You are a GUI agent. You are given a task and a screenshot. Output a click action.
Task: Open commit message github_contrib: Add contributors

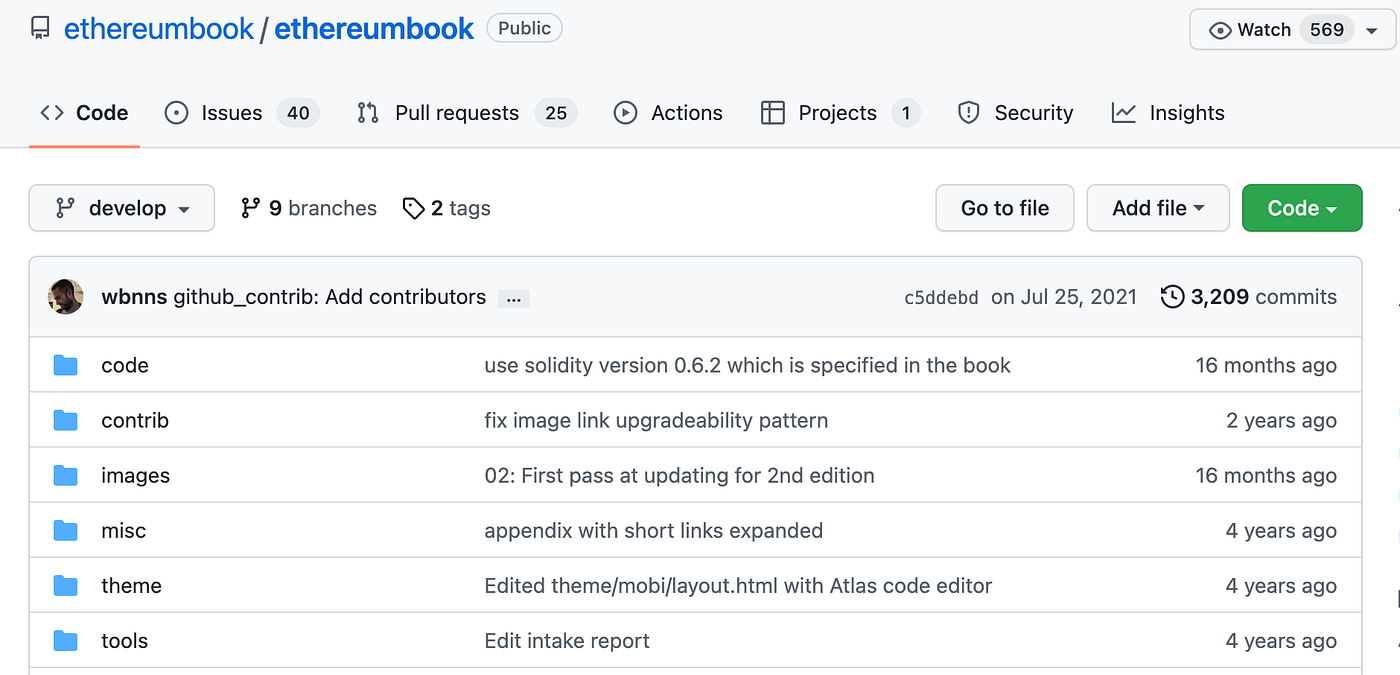coord(330,297)
